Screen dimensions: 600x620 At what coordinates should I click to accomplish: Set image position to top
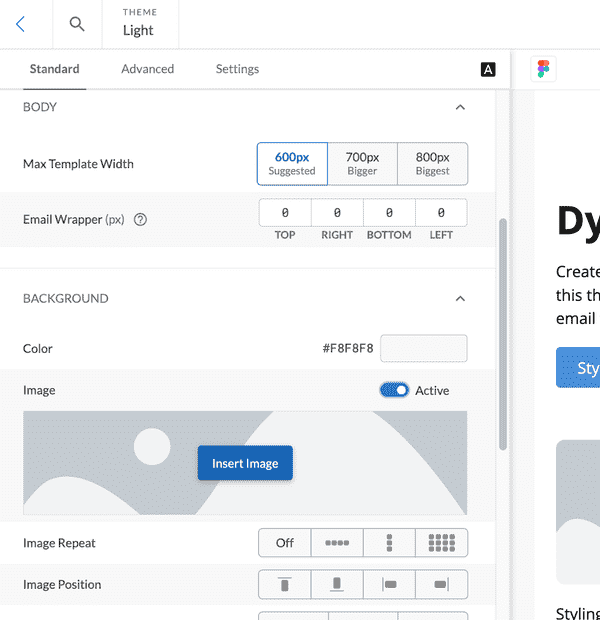[285, 584]
